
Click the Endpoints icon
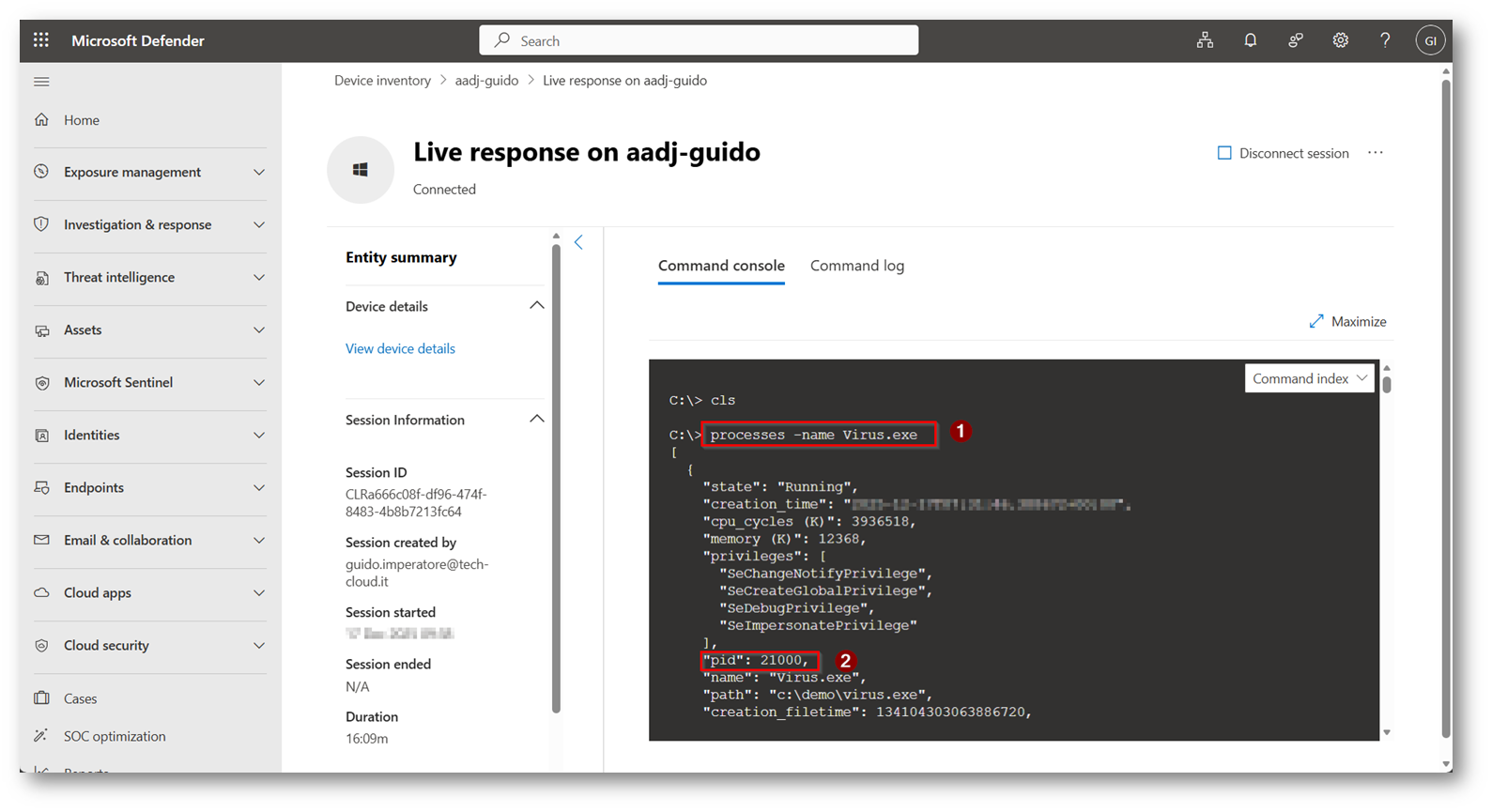coord(41,487)
